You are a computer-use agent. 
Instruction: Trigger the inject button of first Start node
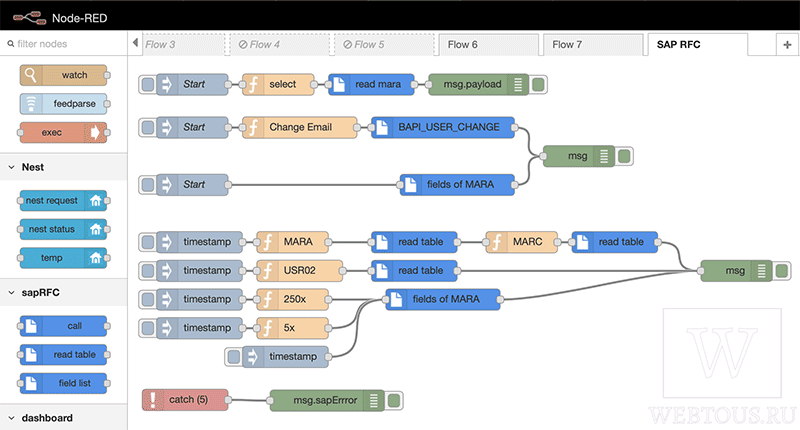[x=147, y=84]
